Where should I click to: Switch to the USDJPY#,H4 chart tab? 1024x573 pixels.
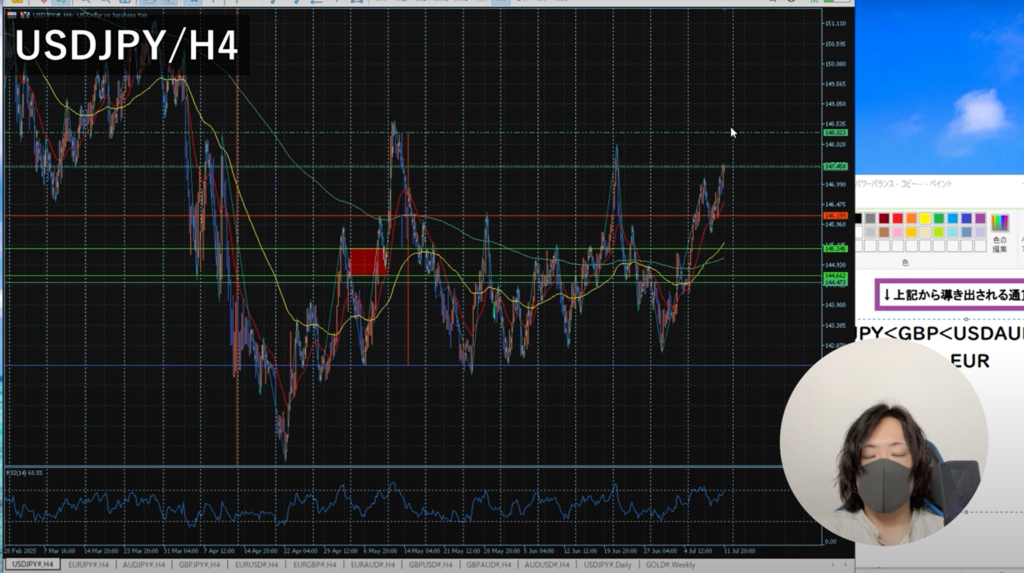(32, 565)
